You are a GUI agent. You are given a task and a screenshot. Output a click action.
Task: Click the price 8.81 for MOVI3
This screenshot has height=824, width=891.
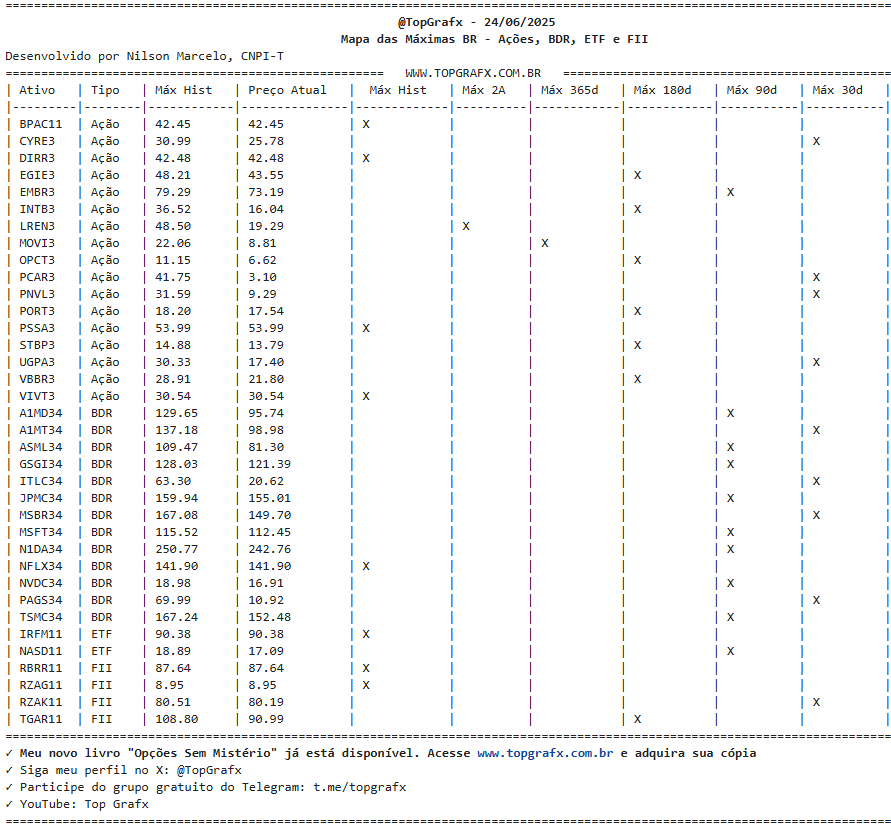pos(262,243)
